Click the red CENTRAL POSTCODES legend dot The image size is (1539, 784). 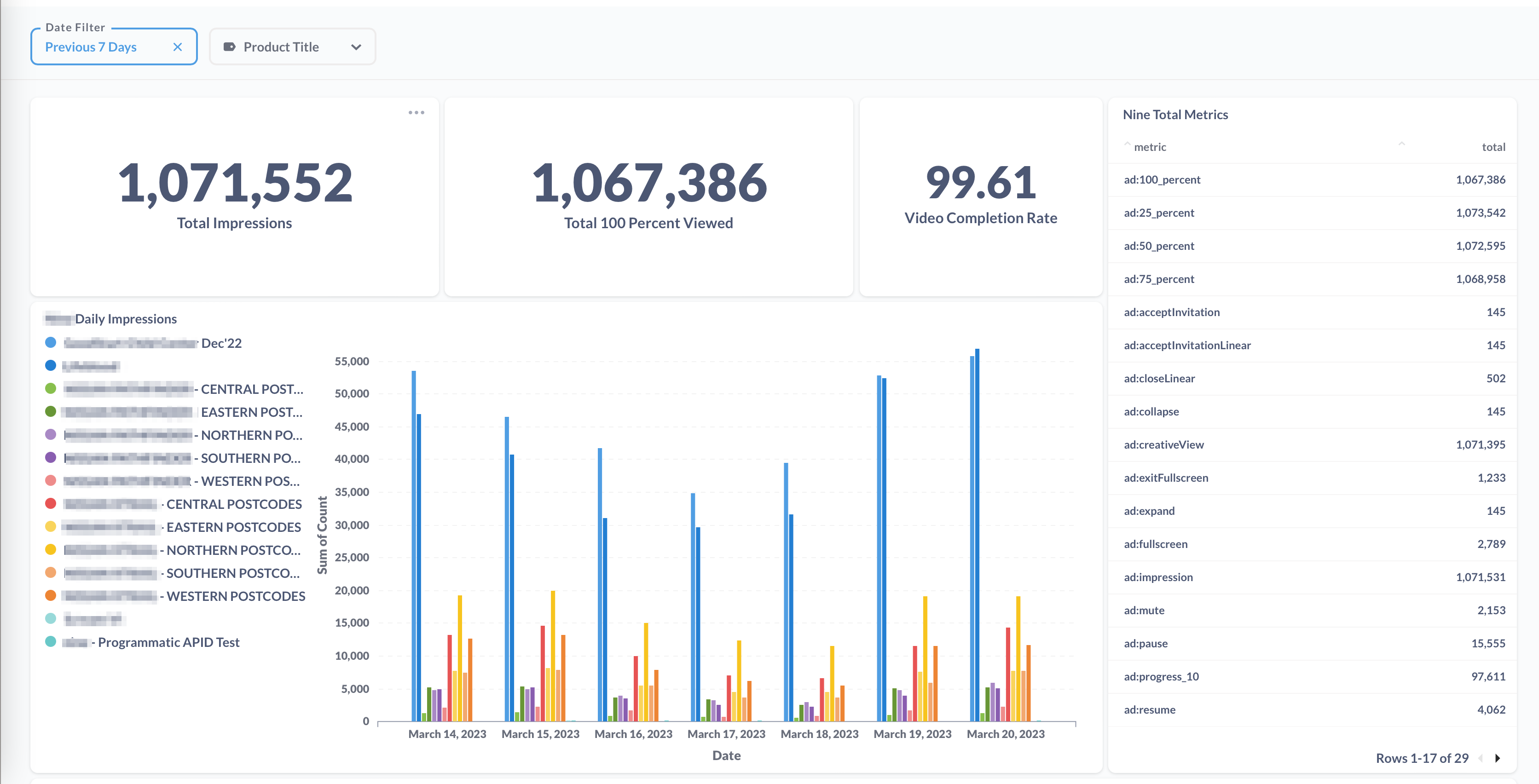51,503
